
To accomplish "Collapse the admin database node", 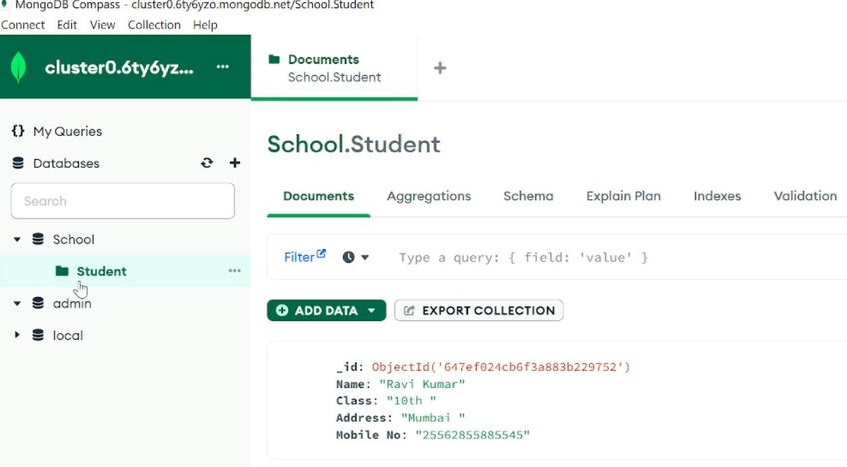I will (17, 303).
